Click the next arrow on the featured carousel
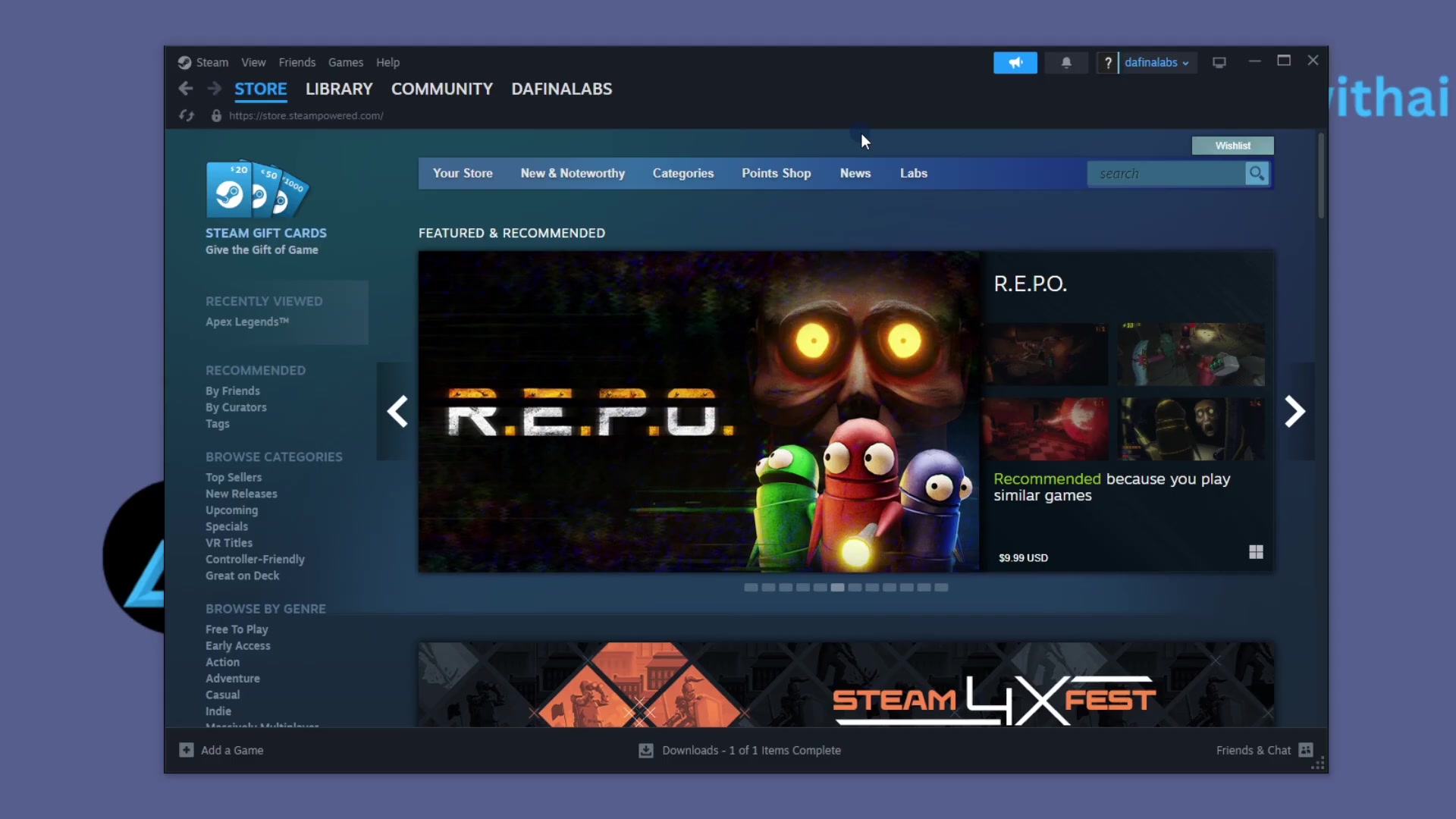Image resolution: width=1456 pixels, height=819 pixels. (x=1295, y=410)
